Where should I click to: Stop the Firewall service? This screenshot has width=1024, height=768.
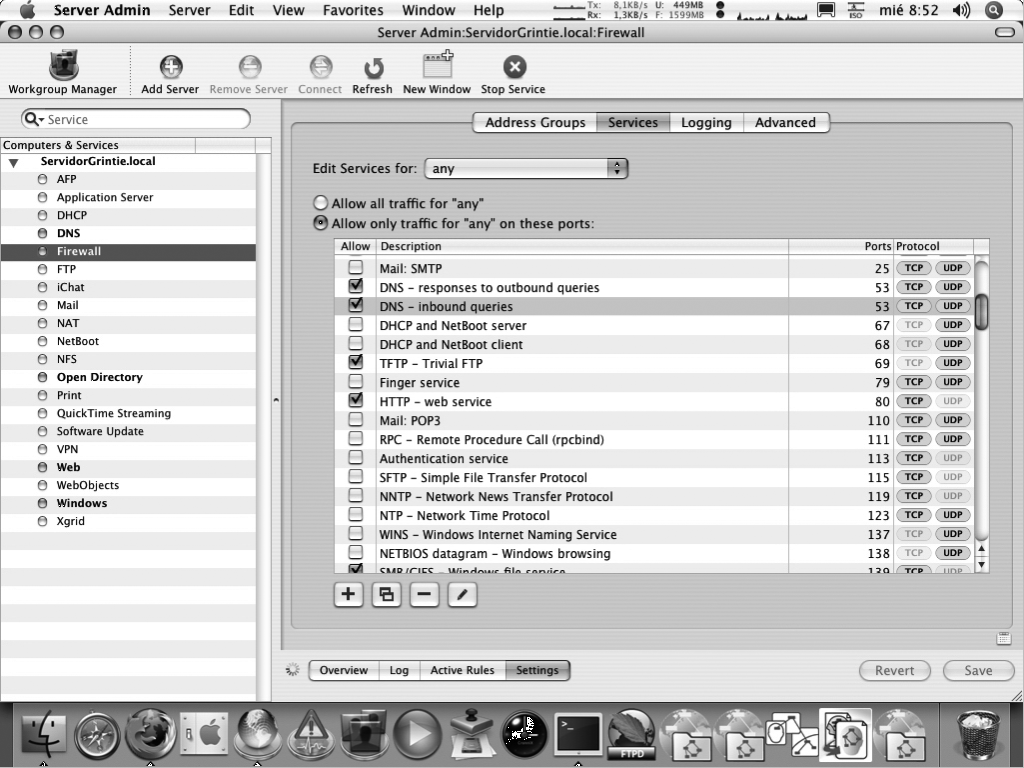513,67
